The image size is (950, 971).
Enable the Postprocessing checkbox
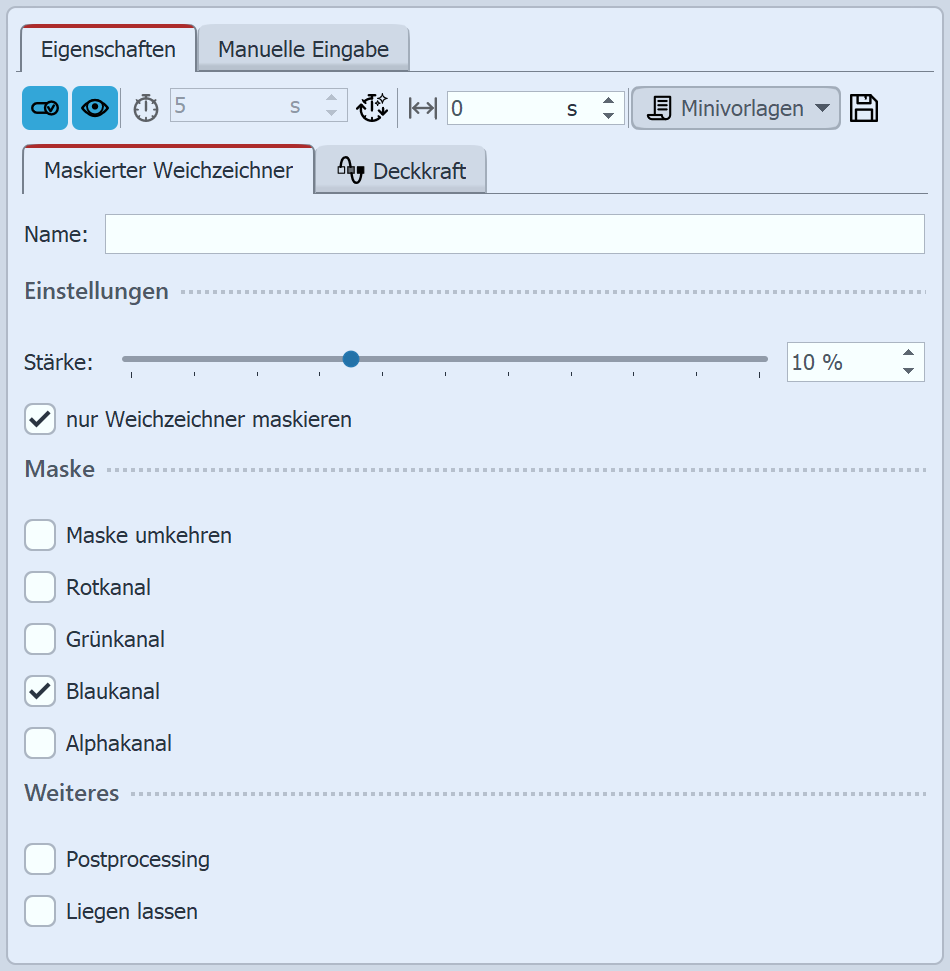pos(40,859)
